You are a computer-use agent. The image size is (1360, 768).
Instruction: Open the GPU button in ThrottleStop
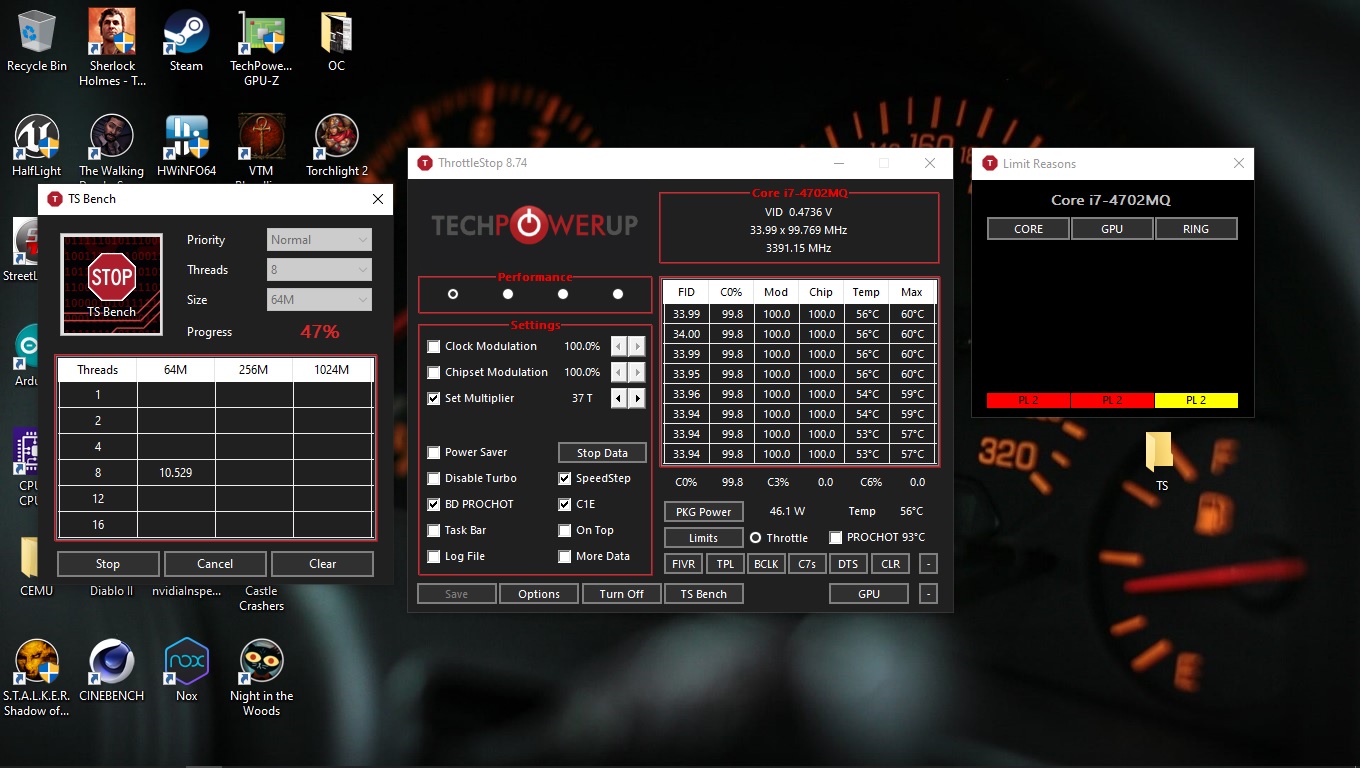click(x=869, y=594)
